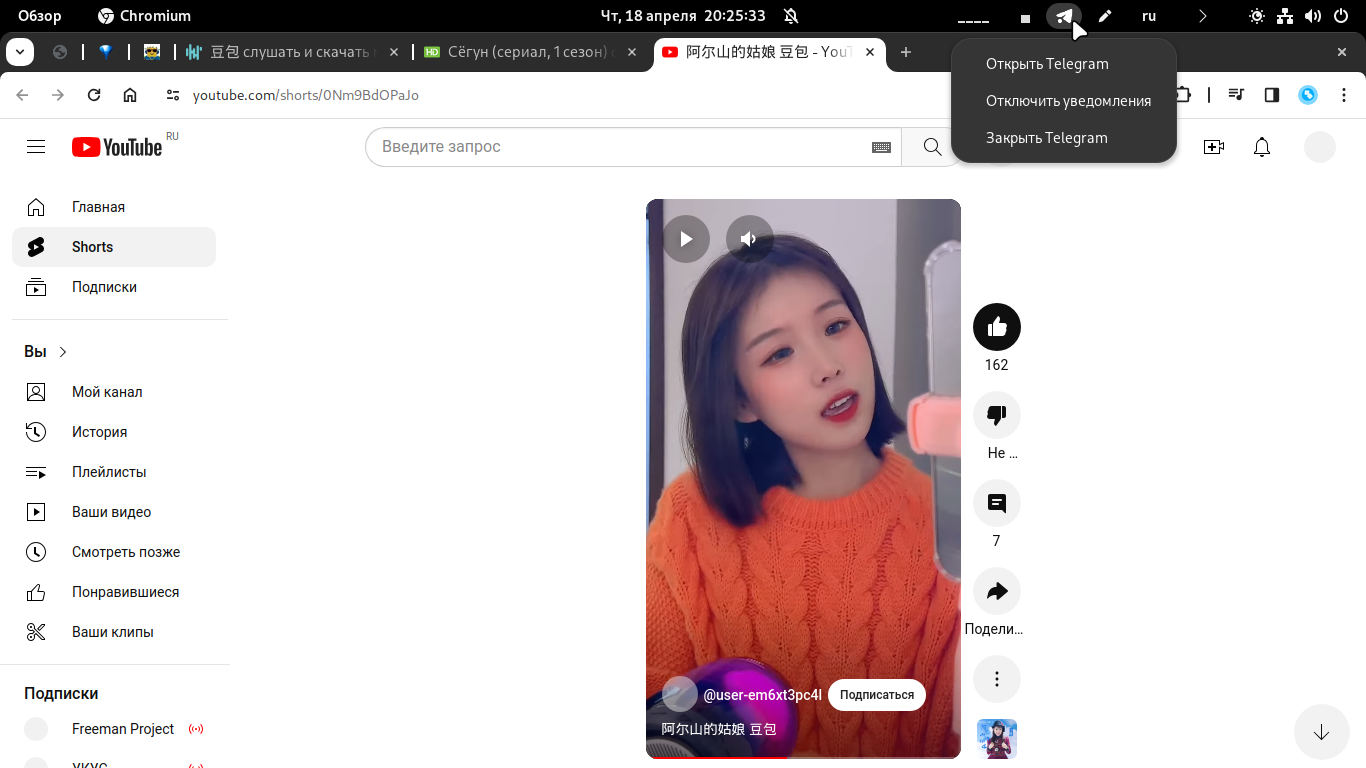Expand the tray arrow chevron

(1203, 16)
